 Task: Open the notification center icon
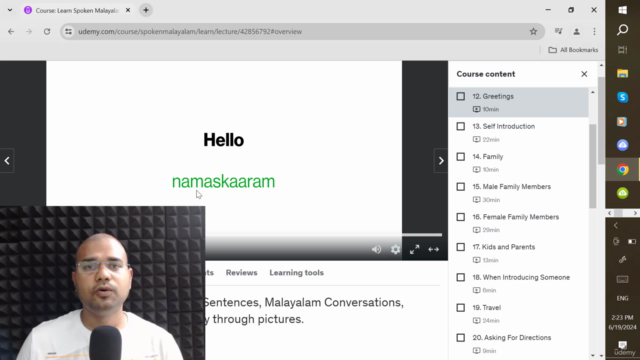tap(622, 345)
